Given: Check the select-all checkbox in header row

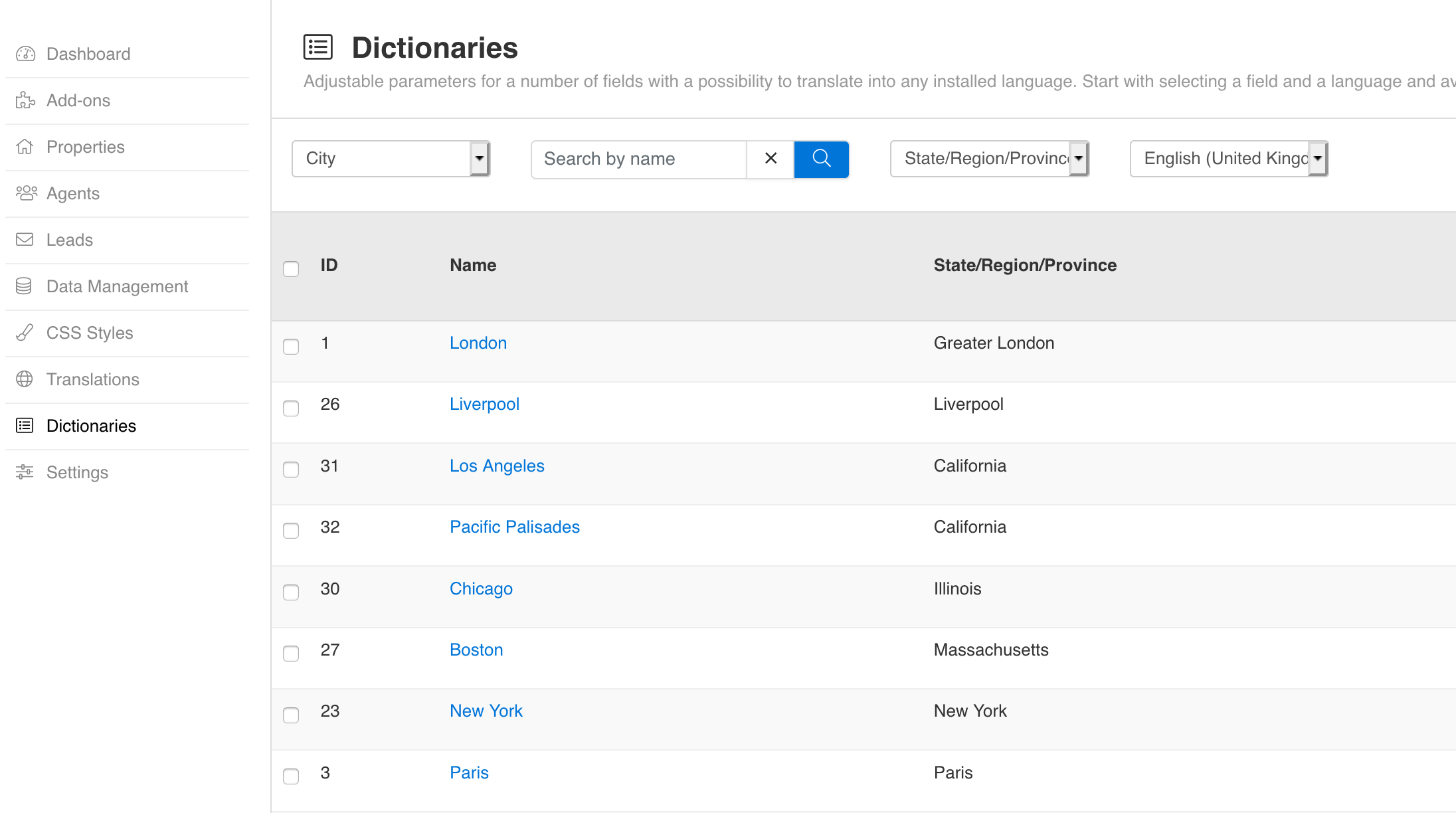Looking at the screenshot, I should click(291, 269).
